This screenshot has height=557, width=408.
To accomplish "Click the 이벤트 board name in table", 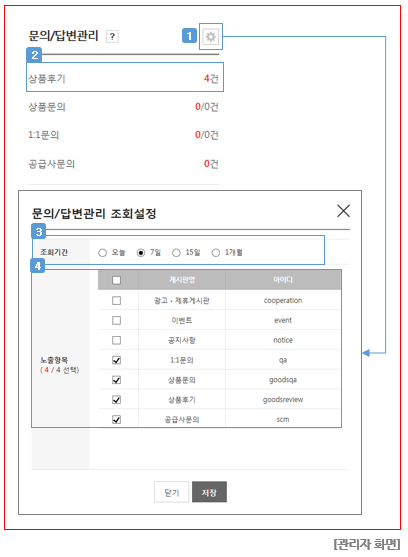I will 182,320.
